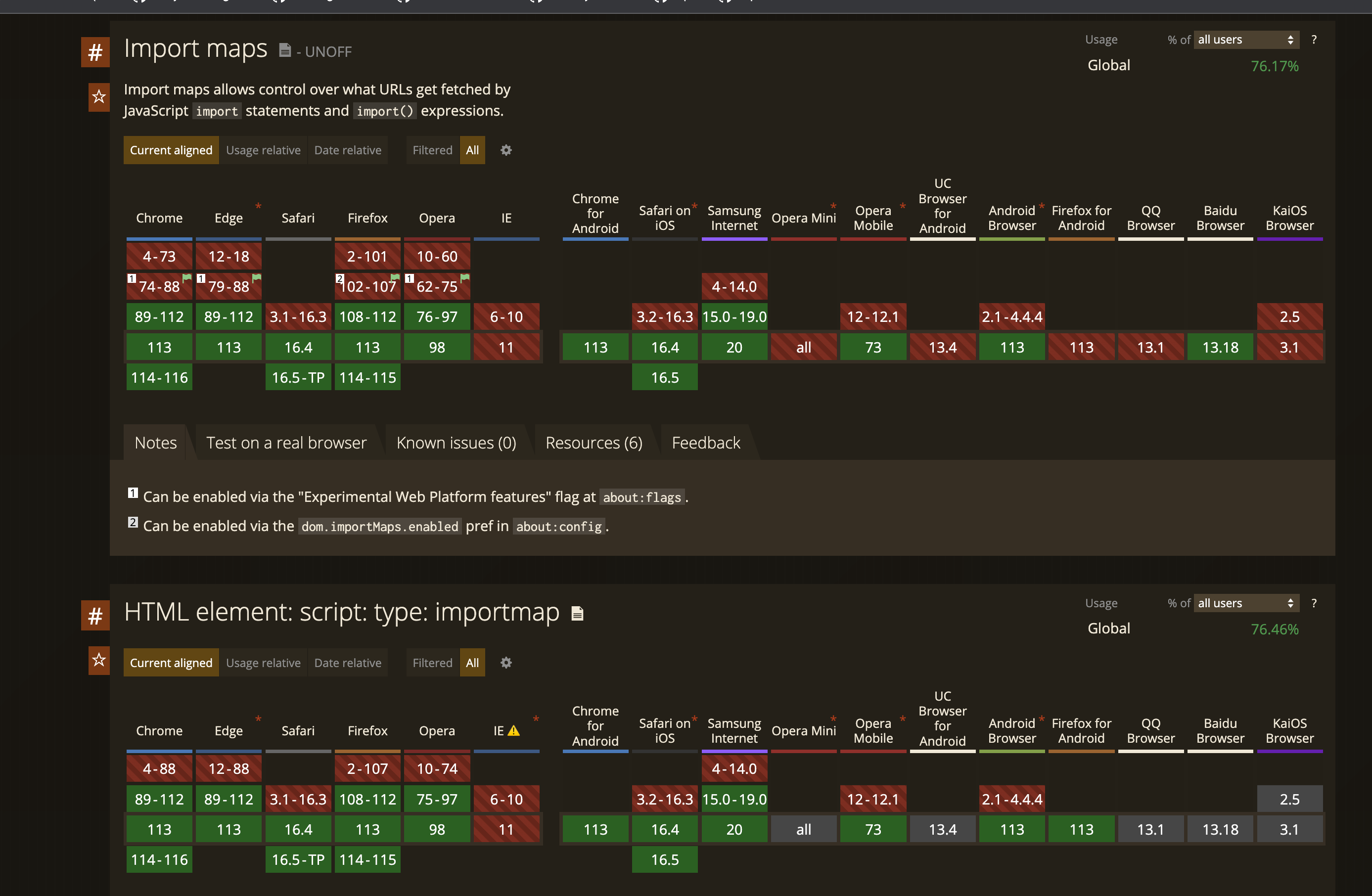Star the Import maps feature
Viewport: 1372px width, 896px height.
98,97
